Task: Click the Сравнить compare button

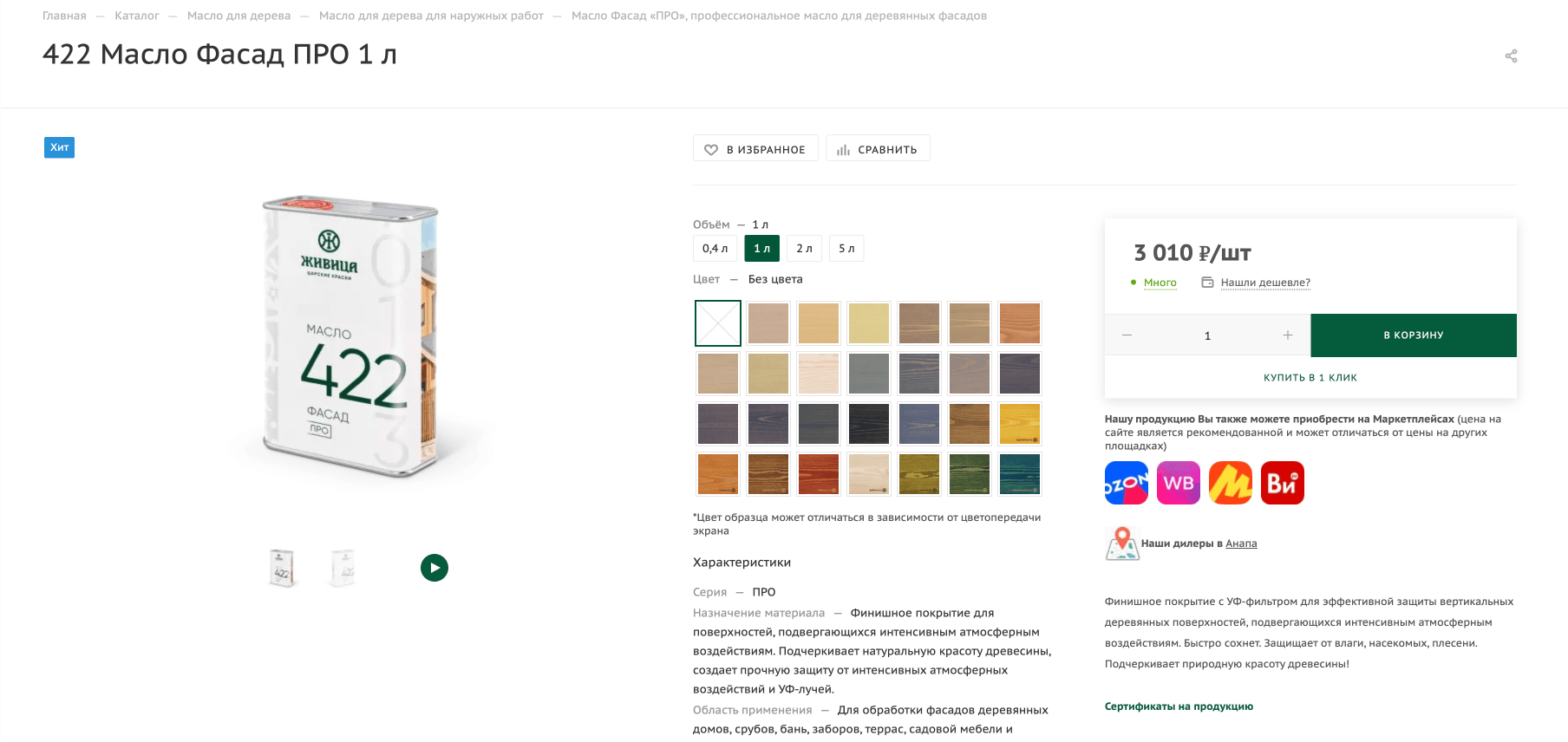Action: point(878,149)
